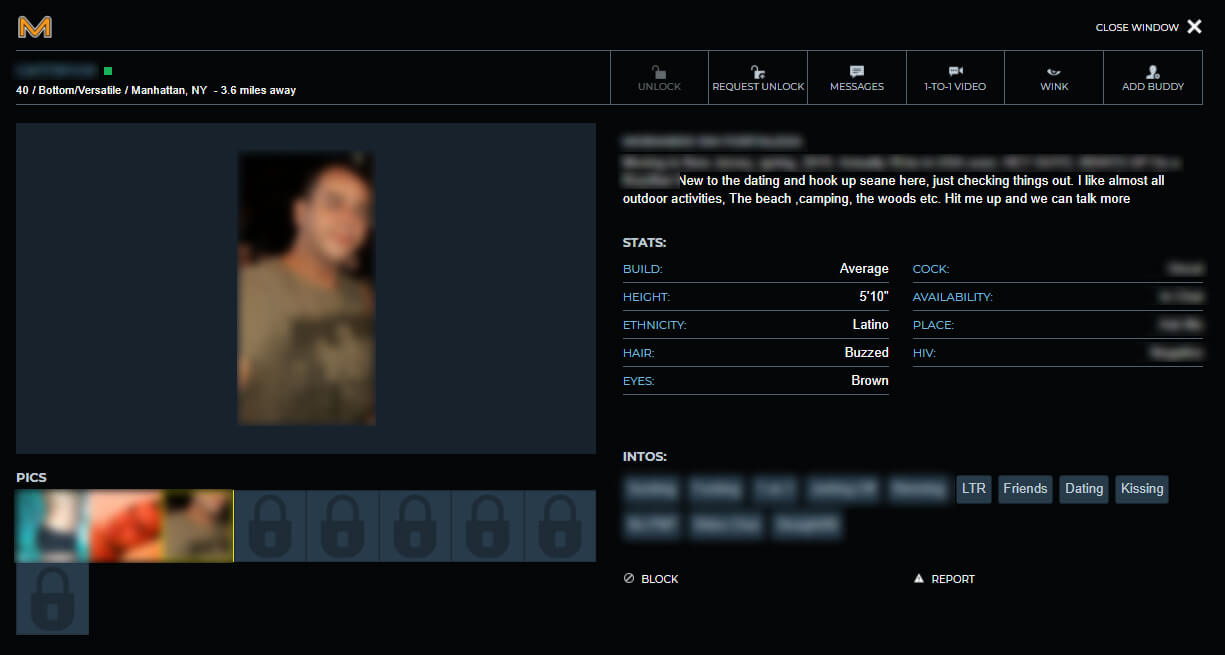This screenshot has height=655, width=1225.
Task: Select the third thumbnail in Pics
Action: 197,526
